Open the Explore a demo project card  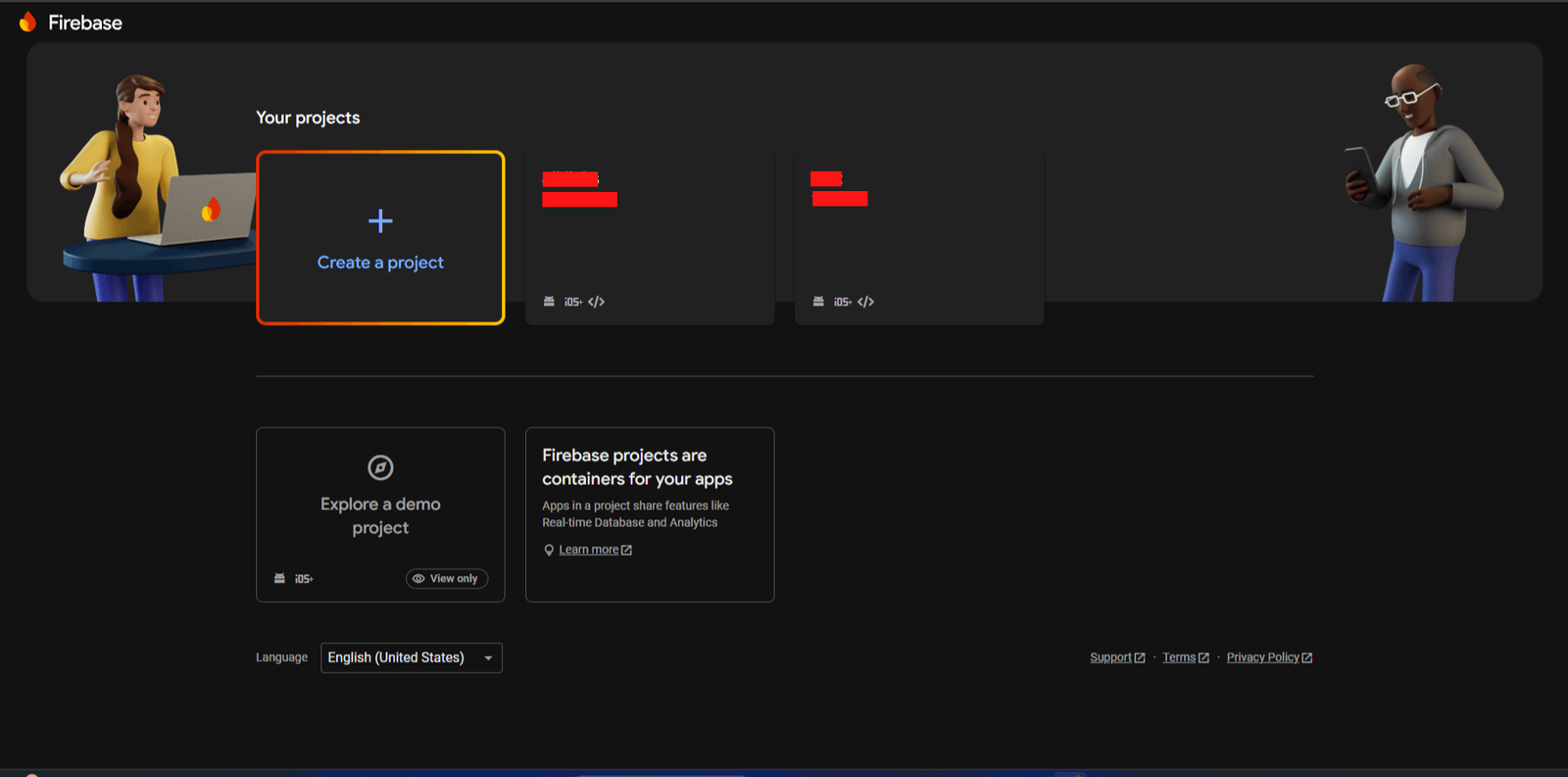click(x=380, y=515)
